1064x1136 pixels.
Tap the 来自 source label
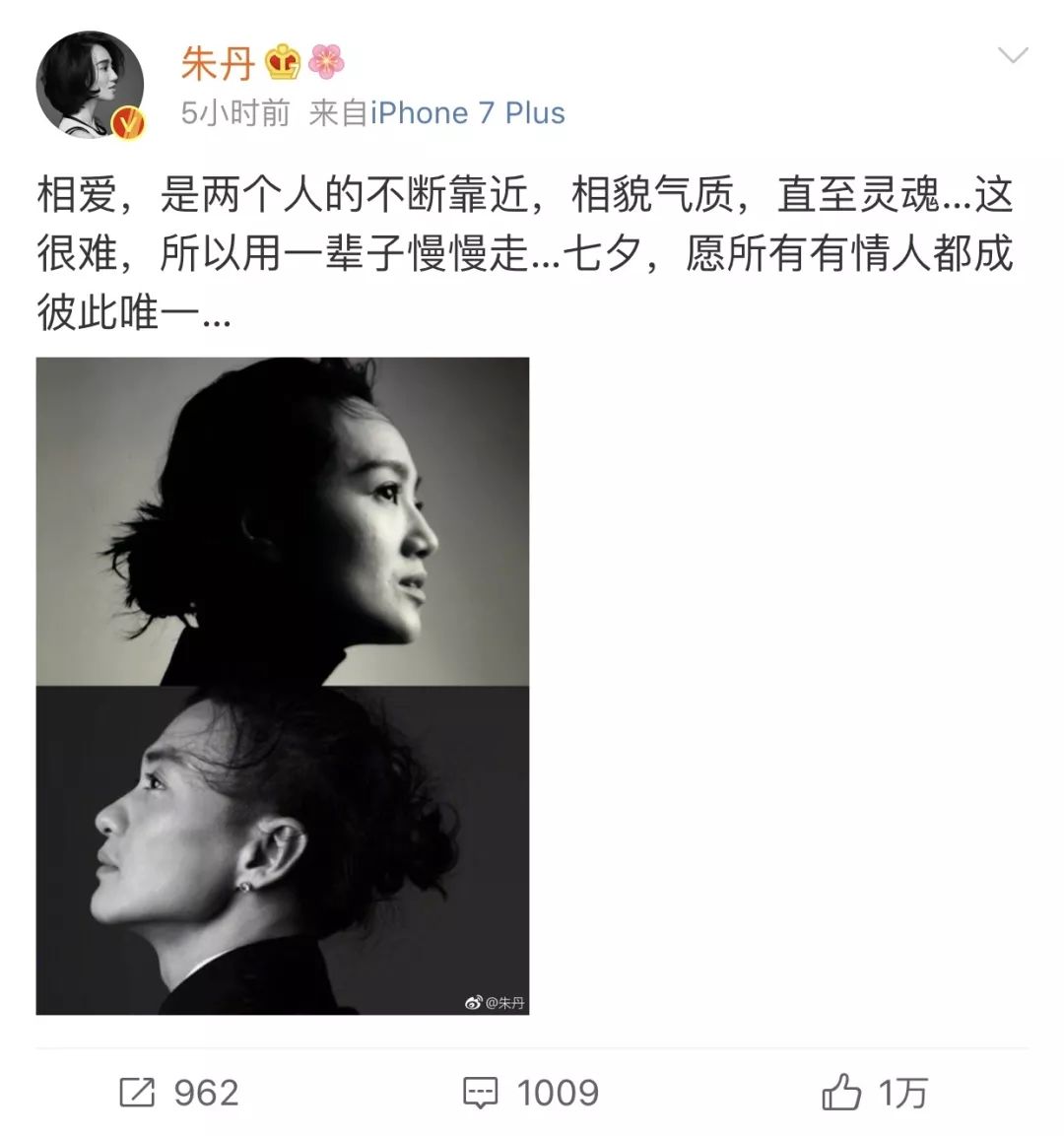coord(338,113)
